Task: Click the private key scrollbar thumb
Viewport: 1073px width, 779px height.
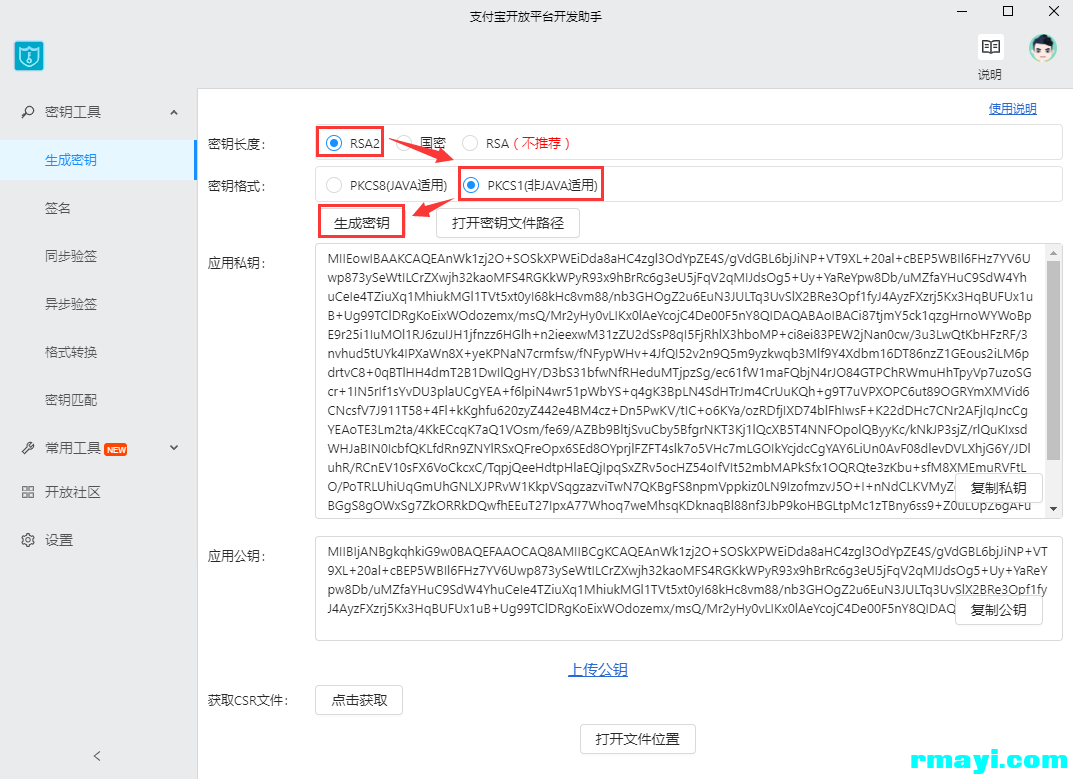Action: (1053, 359)
